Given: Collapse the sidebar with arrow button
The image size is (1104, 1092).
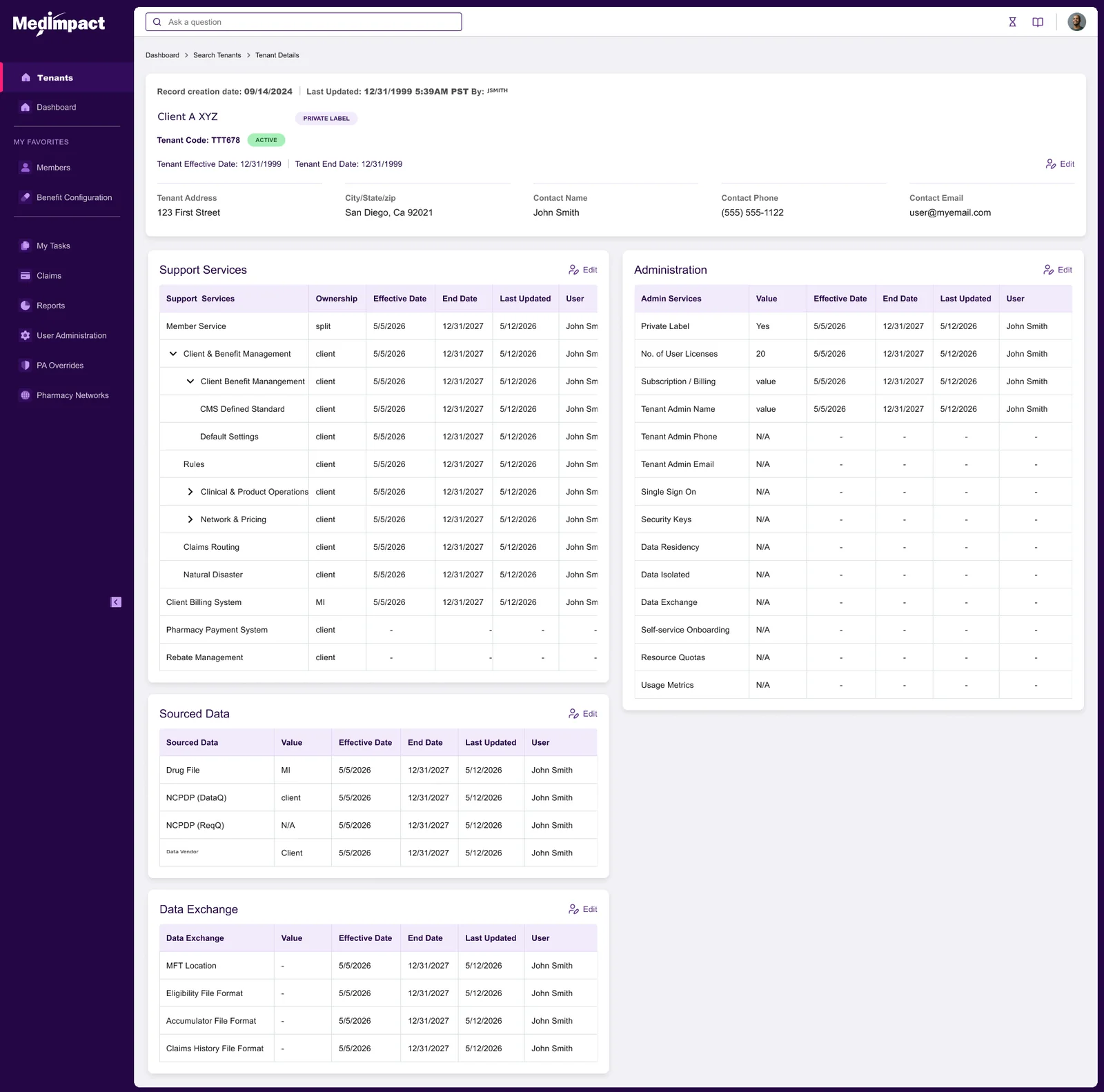Looking at the screenshot, I should pyautogui.click(x=116, y=602).
